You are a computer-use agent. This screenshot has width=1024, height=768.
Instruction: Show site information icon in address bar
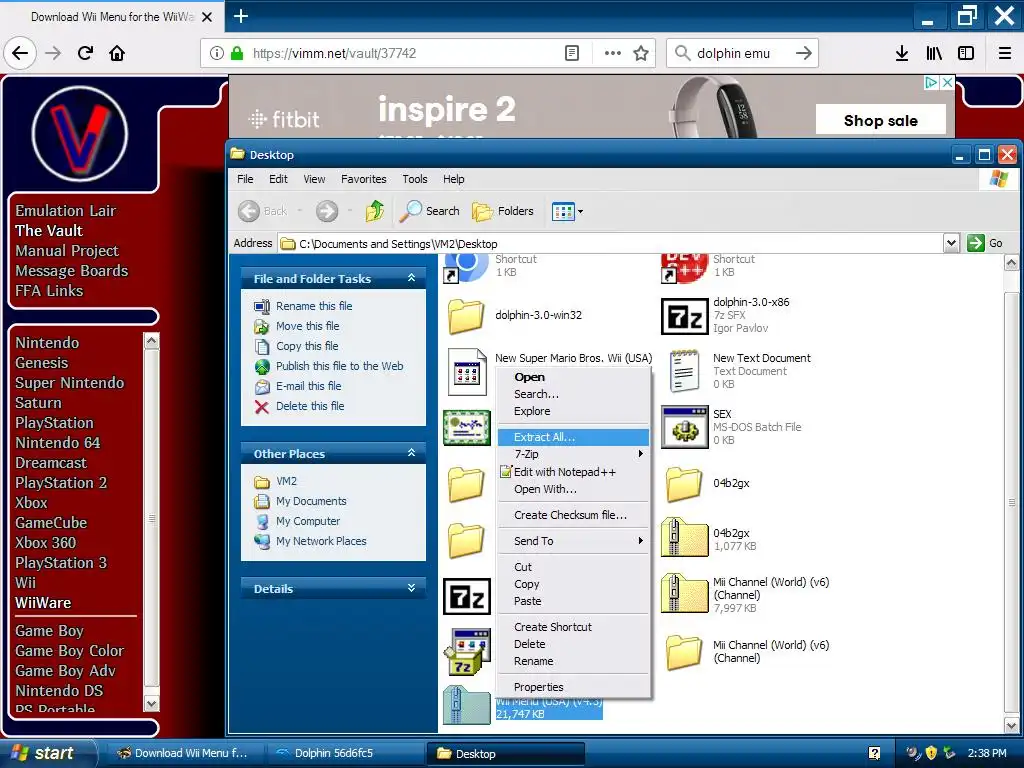216,53
